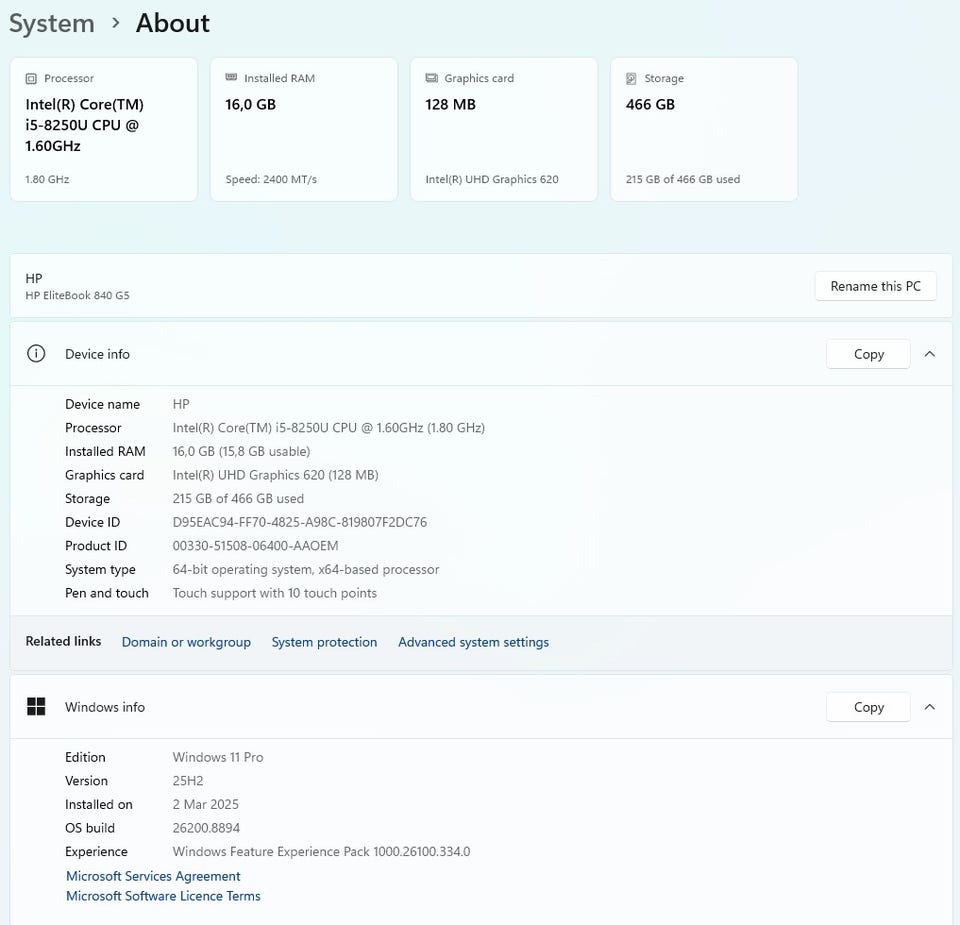The height and width of the screenshot is (925, 960).
Task: Collapse the Windows info section chevron
Action: click(929, 706)
